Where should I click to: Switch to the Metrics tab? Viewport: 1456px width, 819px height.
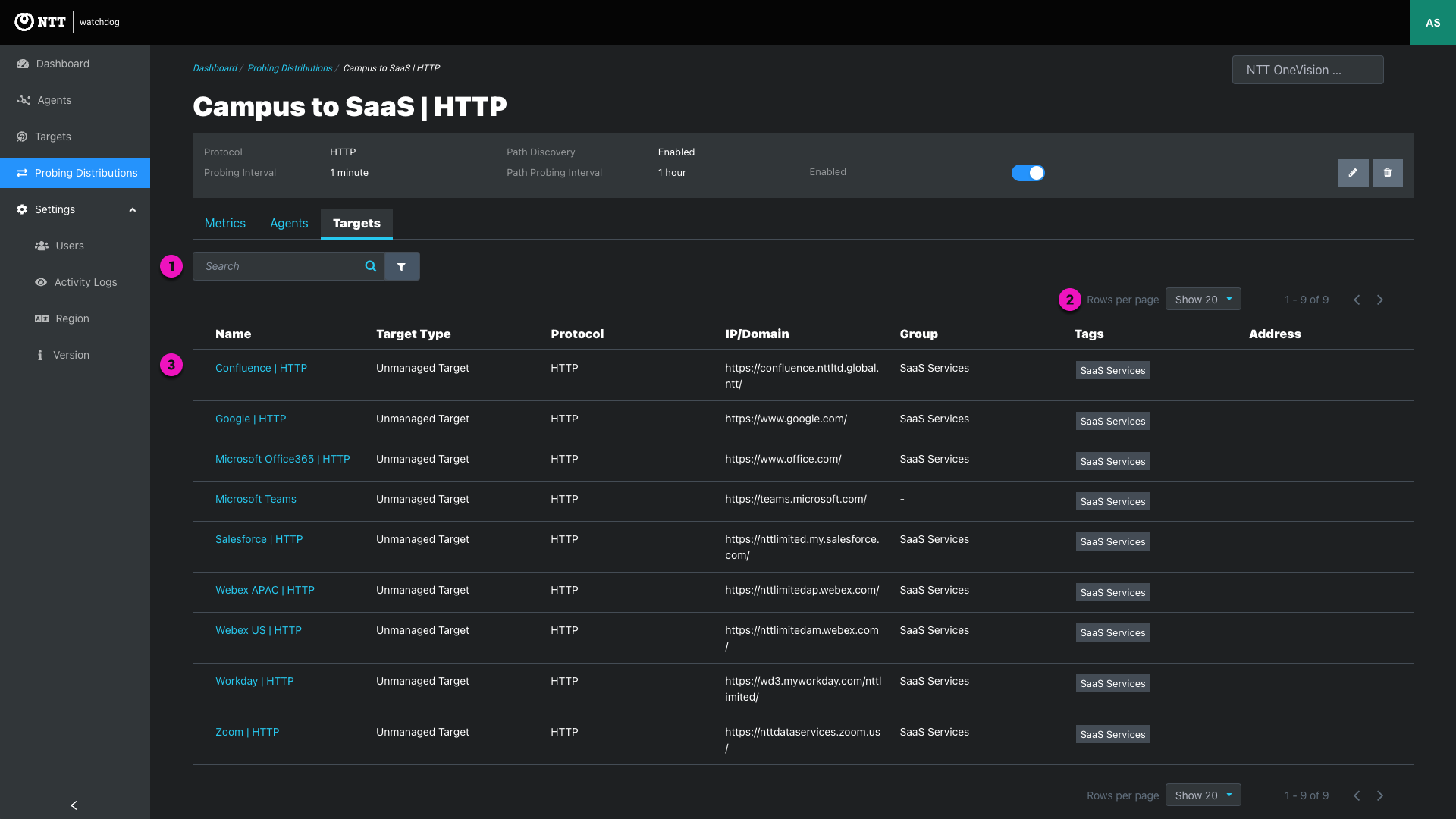[x=225, y=224]
